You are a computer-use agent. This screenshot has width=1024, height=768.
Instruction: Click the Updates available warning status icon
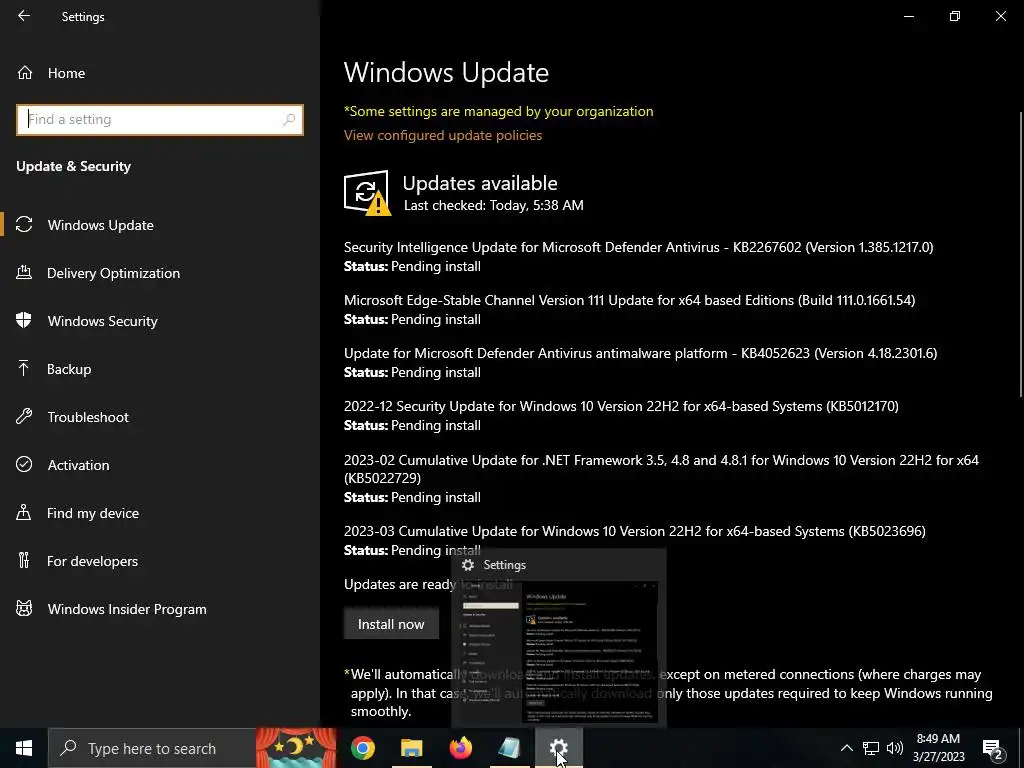tap(367, 193)
